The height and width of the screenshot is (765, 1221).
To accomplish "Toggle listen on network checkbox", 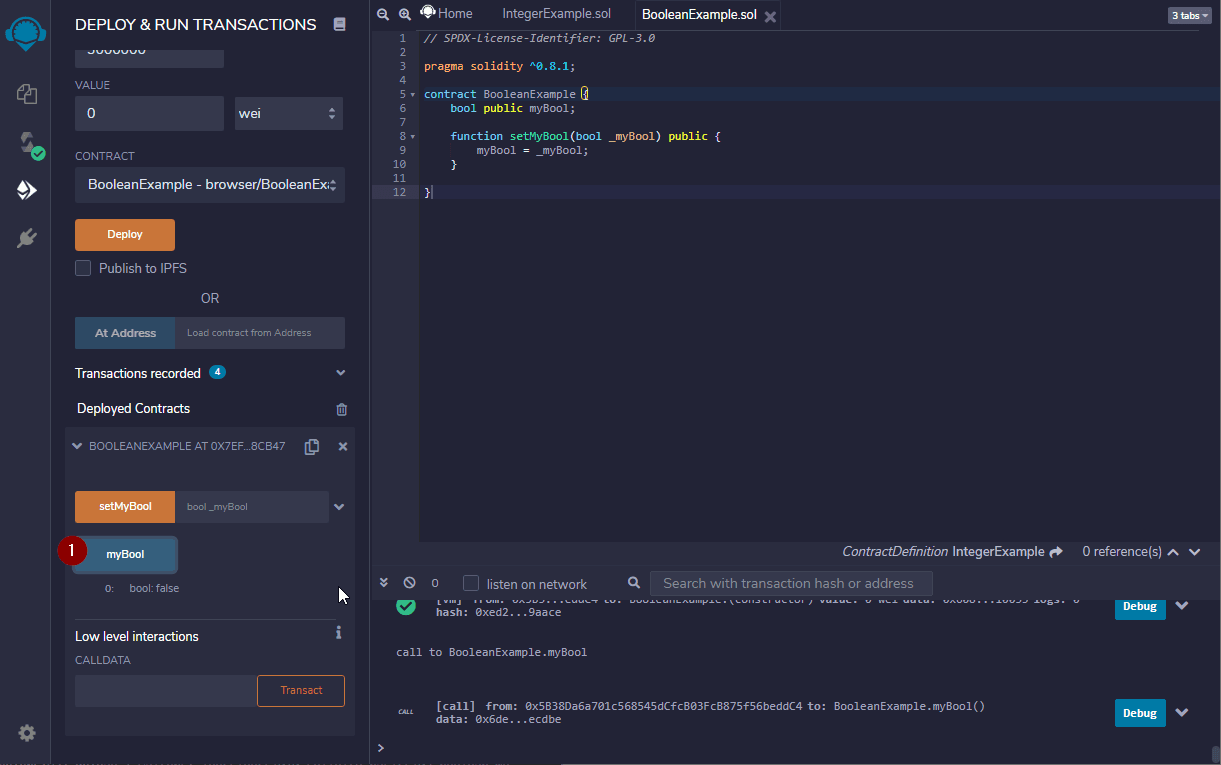I will coord(471,583).
